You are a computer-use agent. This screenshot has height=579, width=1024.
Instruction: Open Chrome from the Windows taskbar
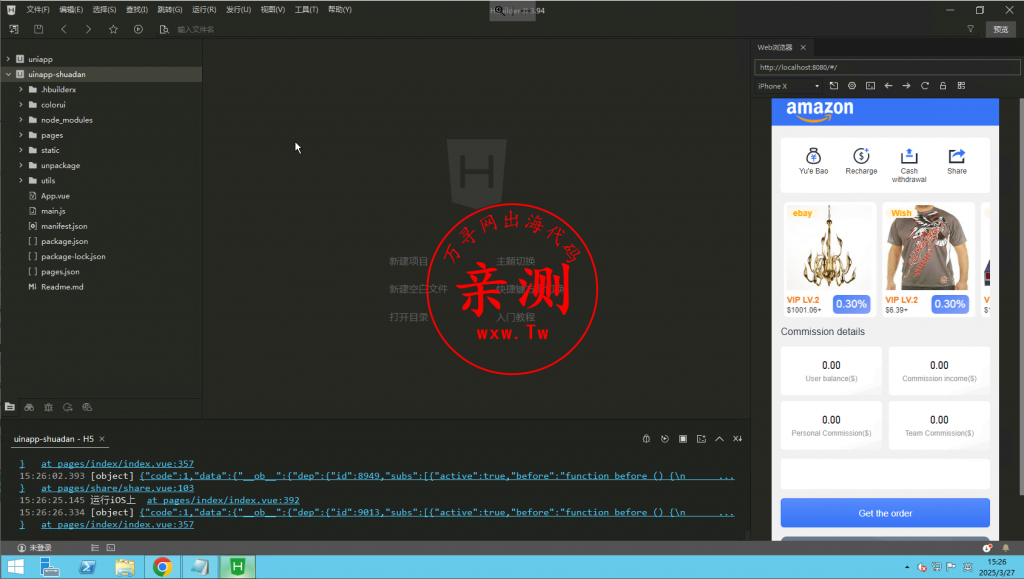(x=162, y=567)
